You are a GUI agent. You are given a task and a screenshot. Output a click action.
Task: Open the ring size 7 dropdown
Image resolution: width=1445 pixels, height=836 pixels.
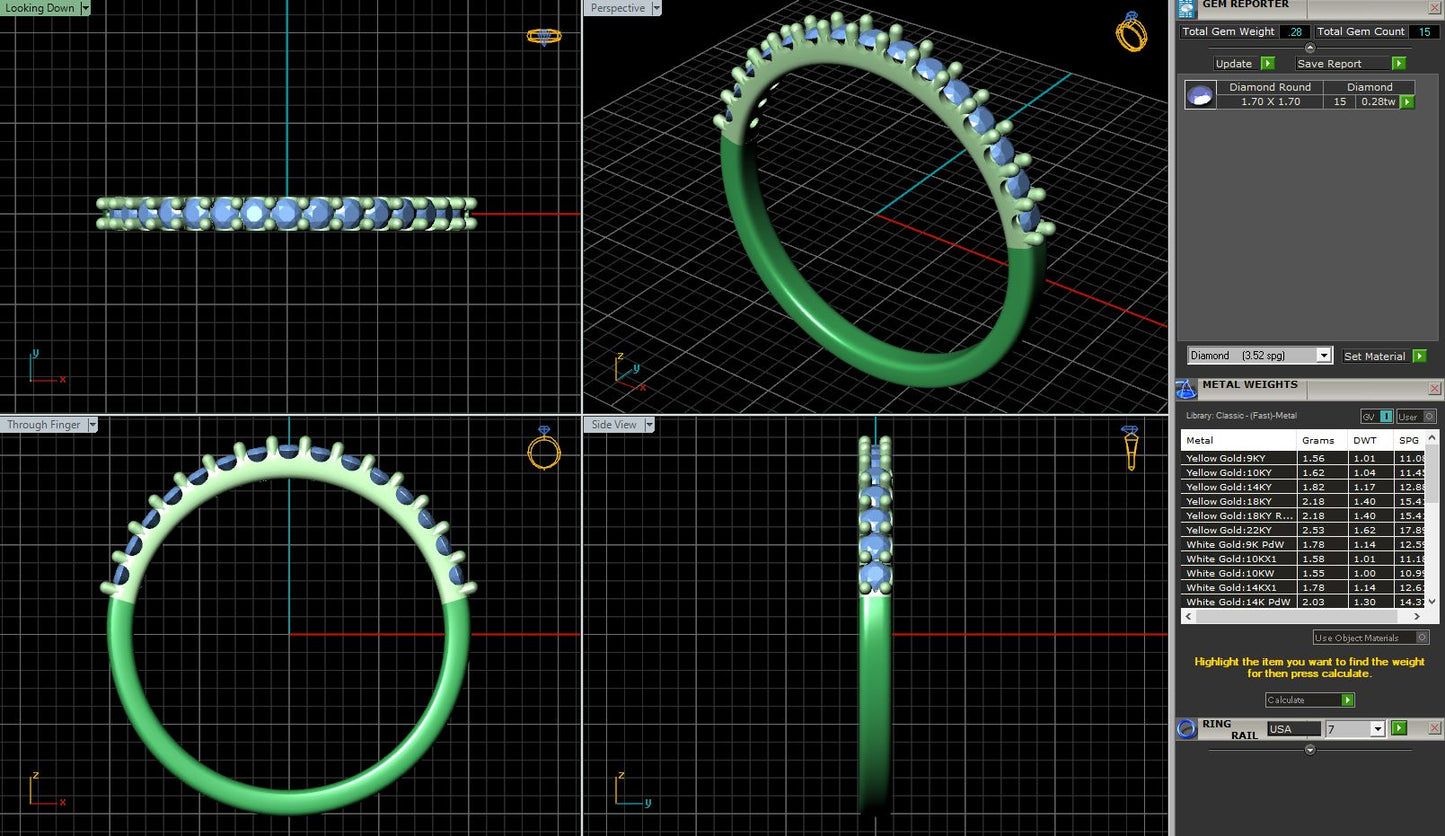point(1377,729)
